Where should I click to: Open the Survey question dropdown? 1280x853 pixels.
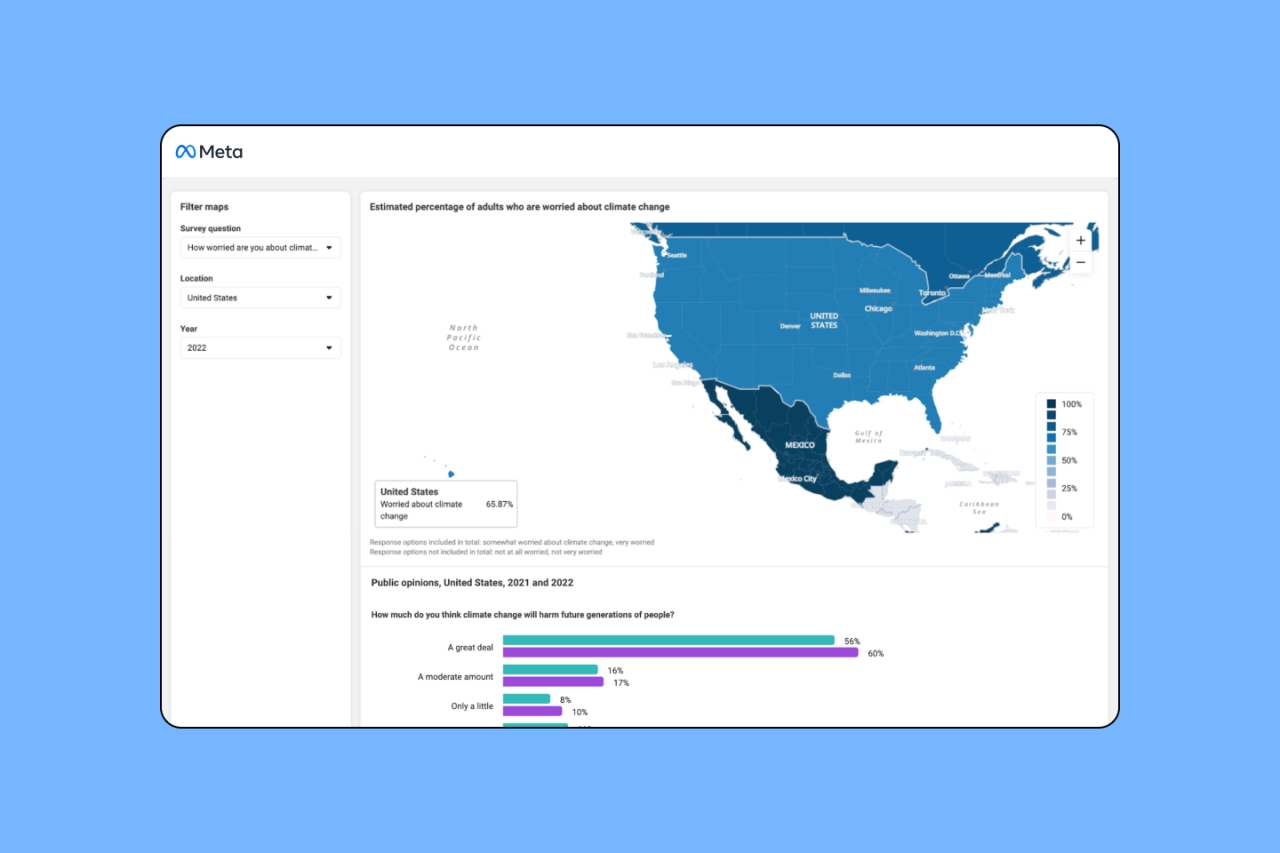260,248
